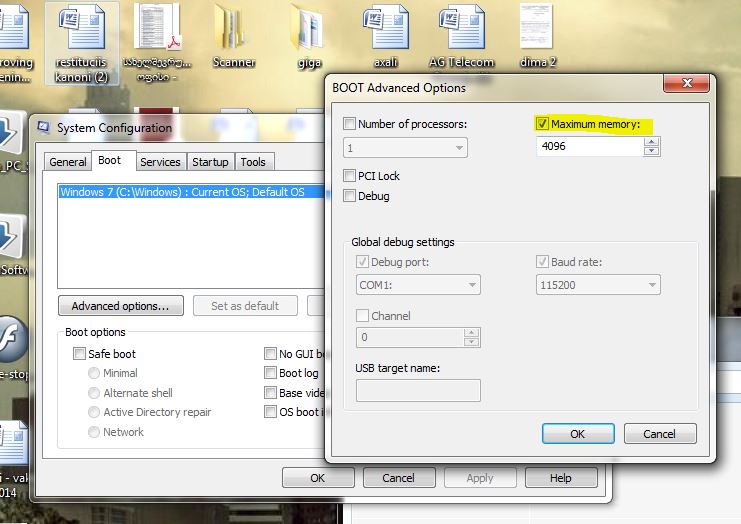This screenshot has width=741, height=524.
Task: Check the Number of processors checkbox
Action: 349,124
